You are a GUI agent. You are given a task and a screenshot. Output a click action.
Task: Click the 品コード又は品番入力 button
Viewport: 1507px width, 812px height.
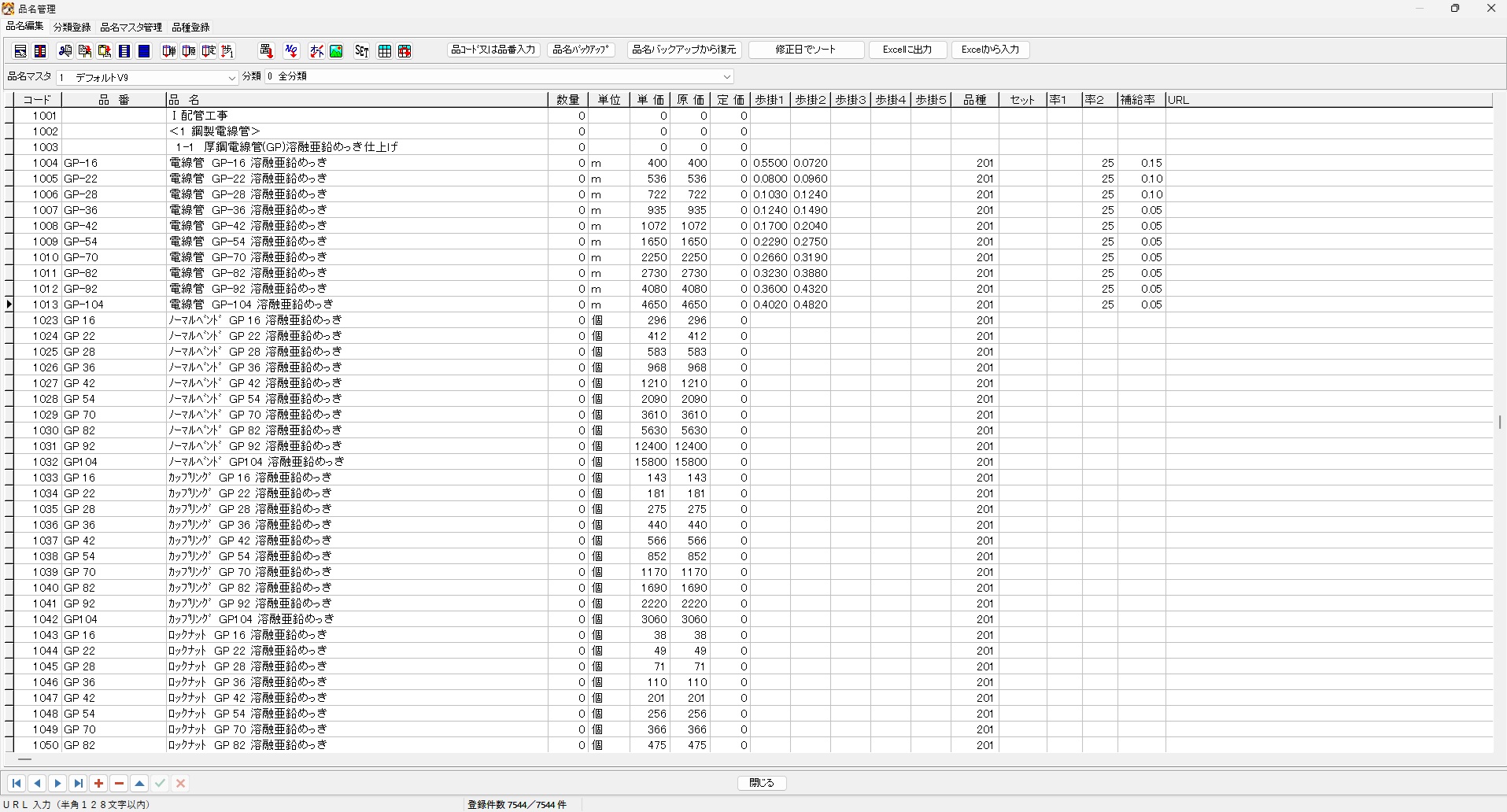(x=493, y=50)
